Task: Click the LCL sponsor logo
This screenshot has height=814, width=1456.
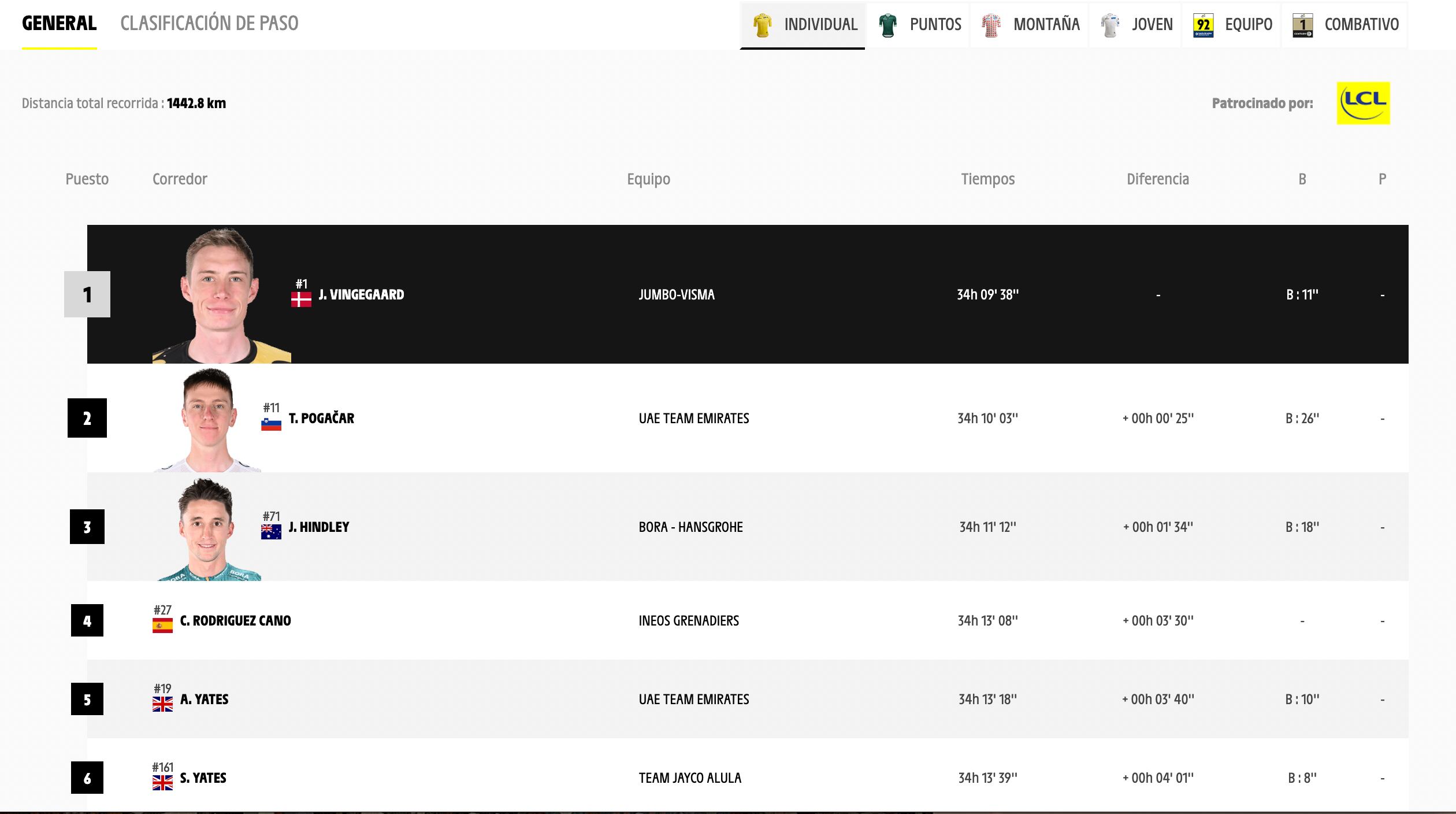Action: point(1363,103)
